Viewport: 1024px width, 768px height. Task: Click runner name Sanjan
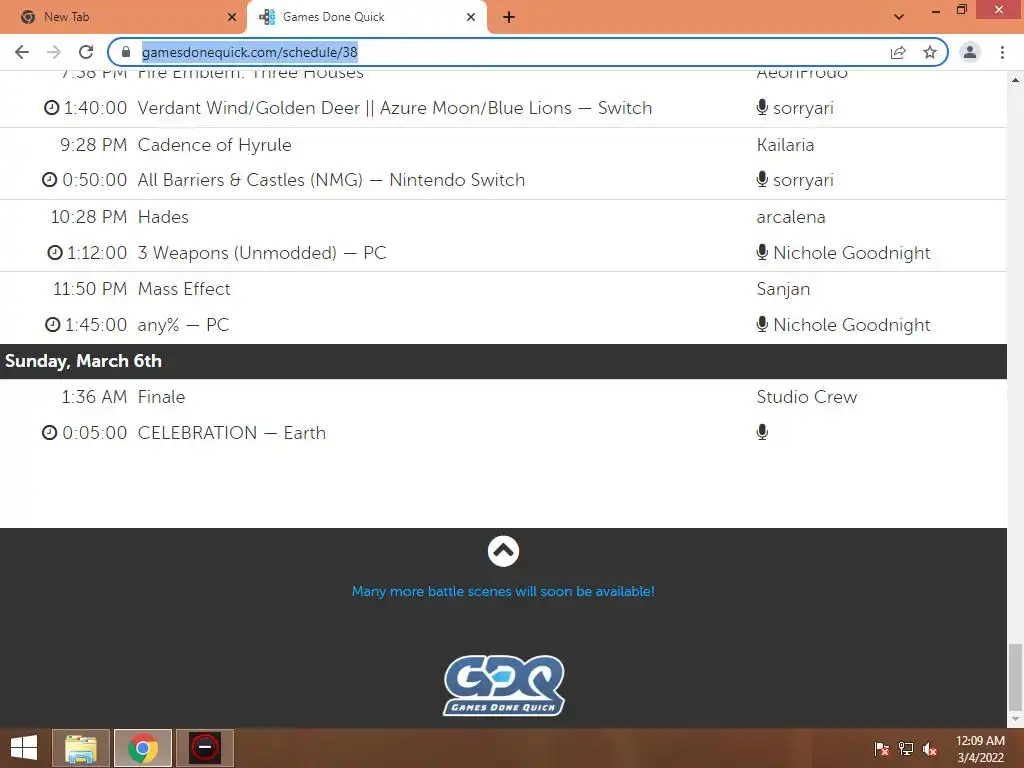pyautogui.click(x=783, y=289)
